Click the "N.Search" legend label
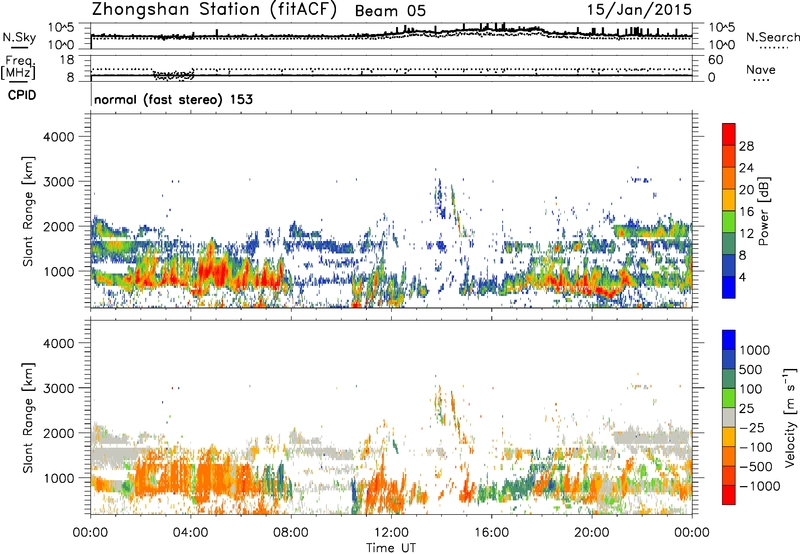The image size is (800, 554). (773, 37)
